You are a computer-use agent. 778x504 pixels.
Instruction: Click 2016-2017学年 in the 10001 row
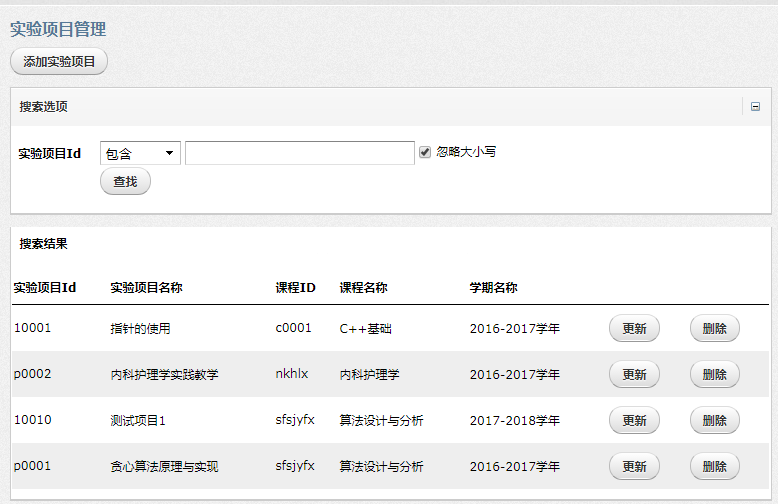pyautogui.click(x=515, y=328)
